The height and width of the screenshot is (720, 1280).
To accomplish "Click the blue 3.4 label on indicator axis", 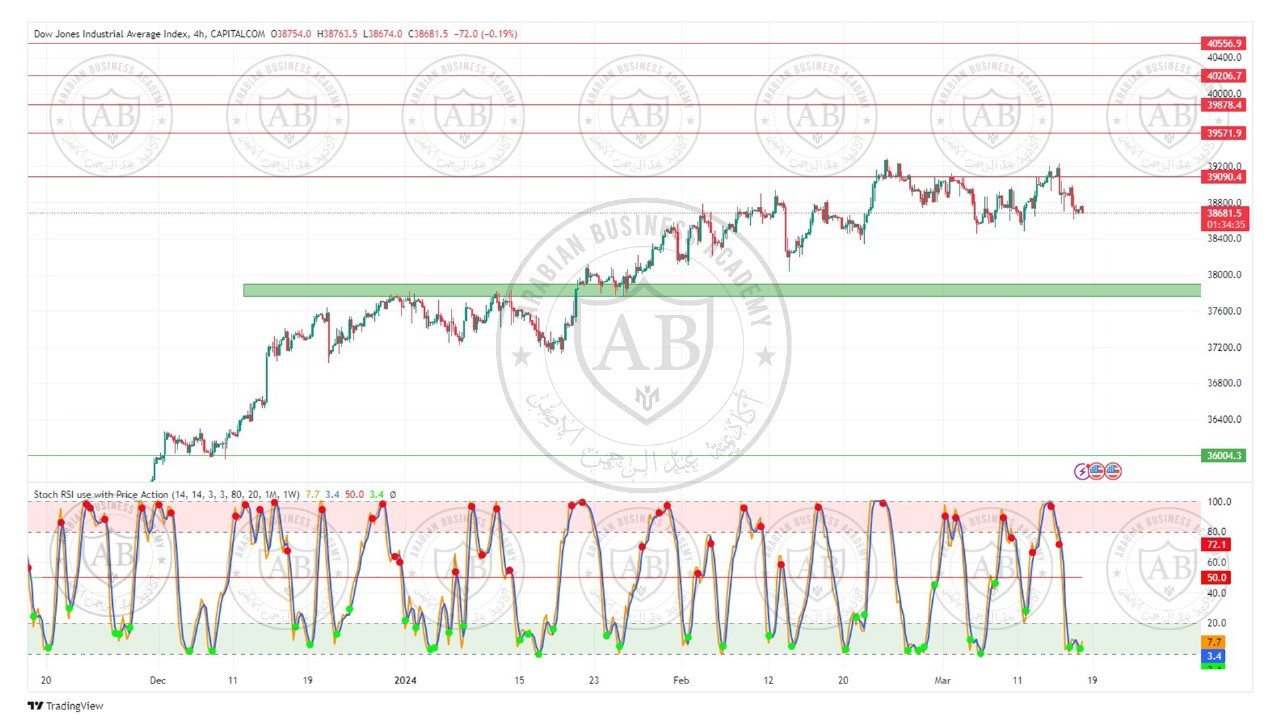I will (x=1214, y=656).
